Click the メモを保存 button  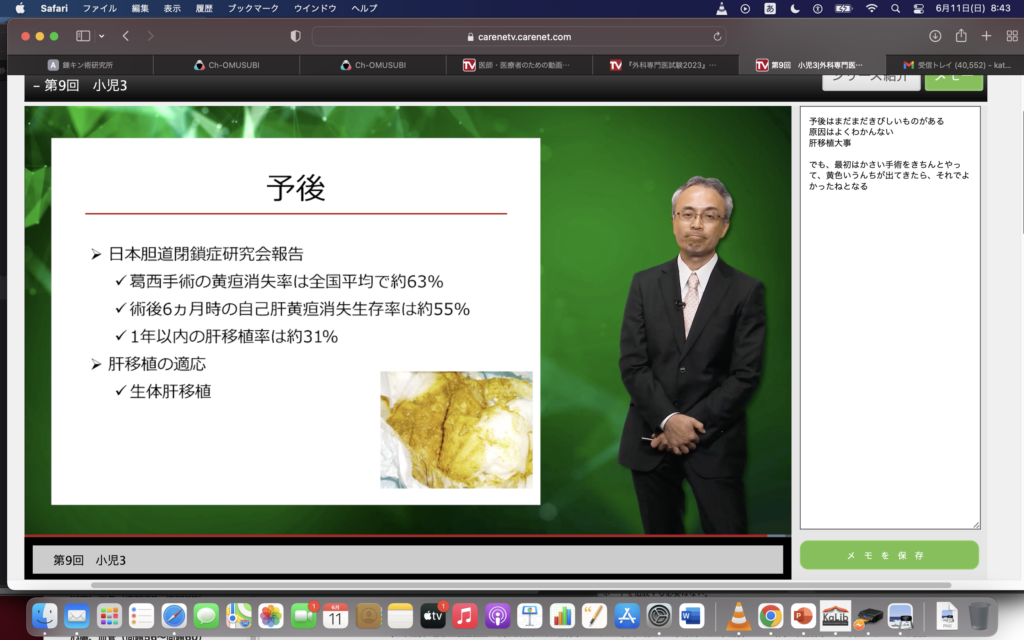(889, 555)
